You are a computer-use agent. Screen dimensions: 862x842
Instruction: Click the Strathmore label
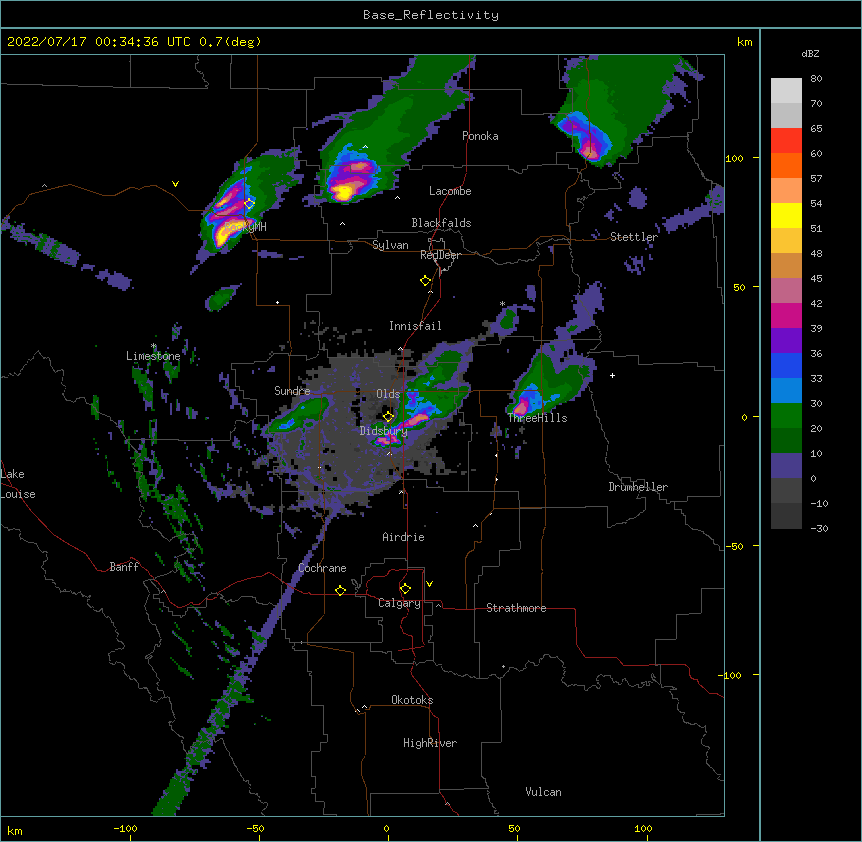coord(516,608)
